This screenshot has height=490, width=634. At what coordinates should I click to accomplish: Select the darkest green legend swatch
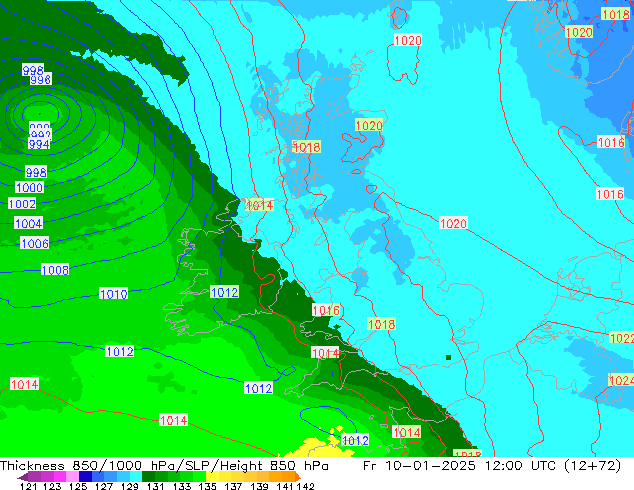pos(148,477)
